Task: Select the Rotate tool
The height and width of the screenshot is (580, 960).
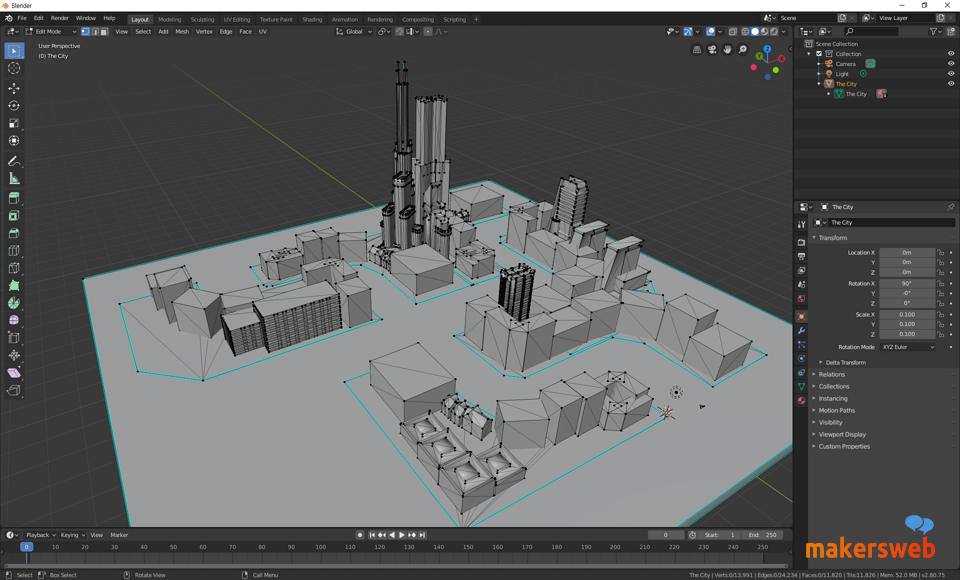Action: [13, 106]
